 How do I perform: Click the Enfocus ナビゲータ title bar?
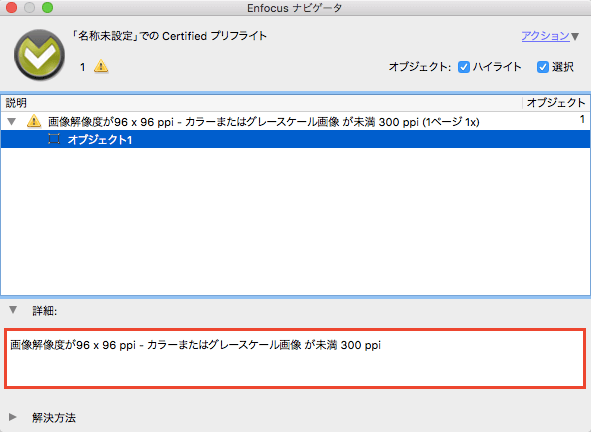click(294, 8)
